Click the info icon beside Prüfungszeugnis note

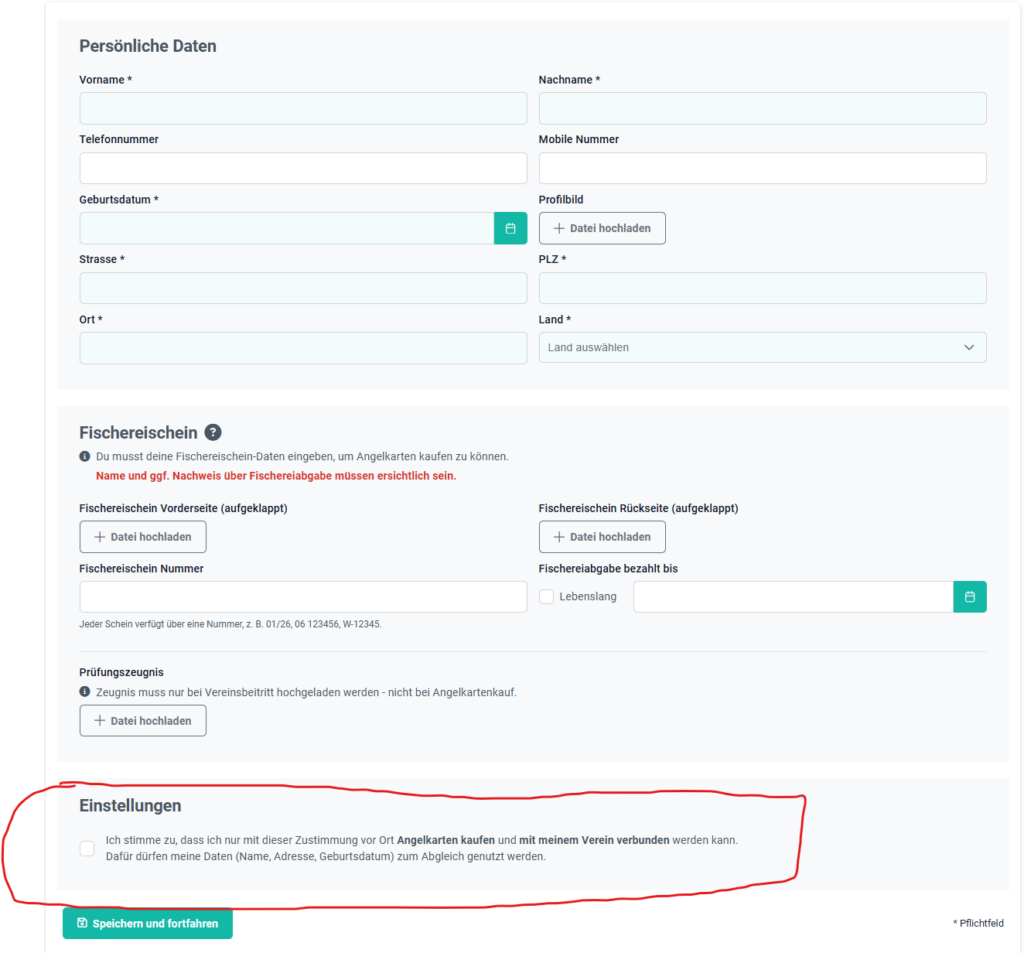85,692
